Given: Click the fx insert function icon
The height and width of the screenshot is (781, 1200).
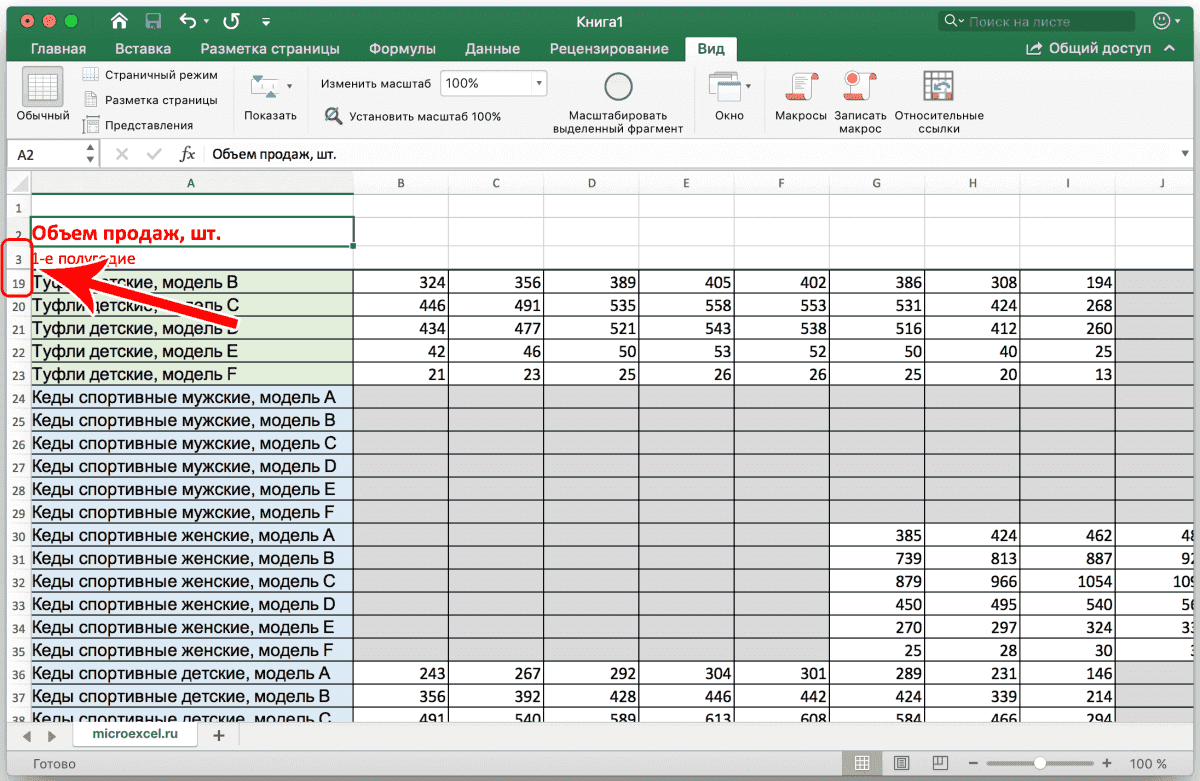Looking at the screenshot, I should (x=187, y=154).
